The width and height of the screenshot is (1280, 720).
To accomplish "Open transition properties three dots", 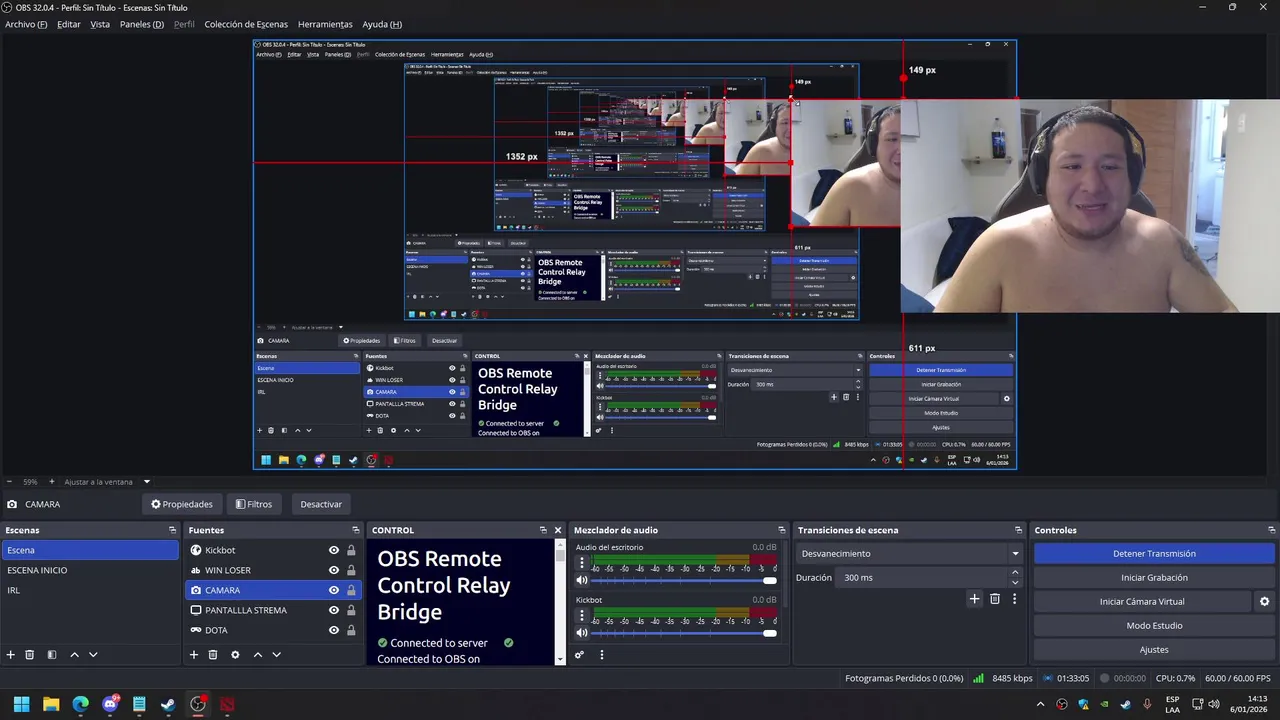I will 1014,599.
